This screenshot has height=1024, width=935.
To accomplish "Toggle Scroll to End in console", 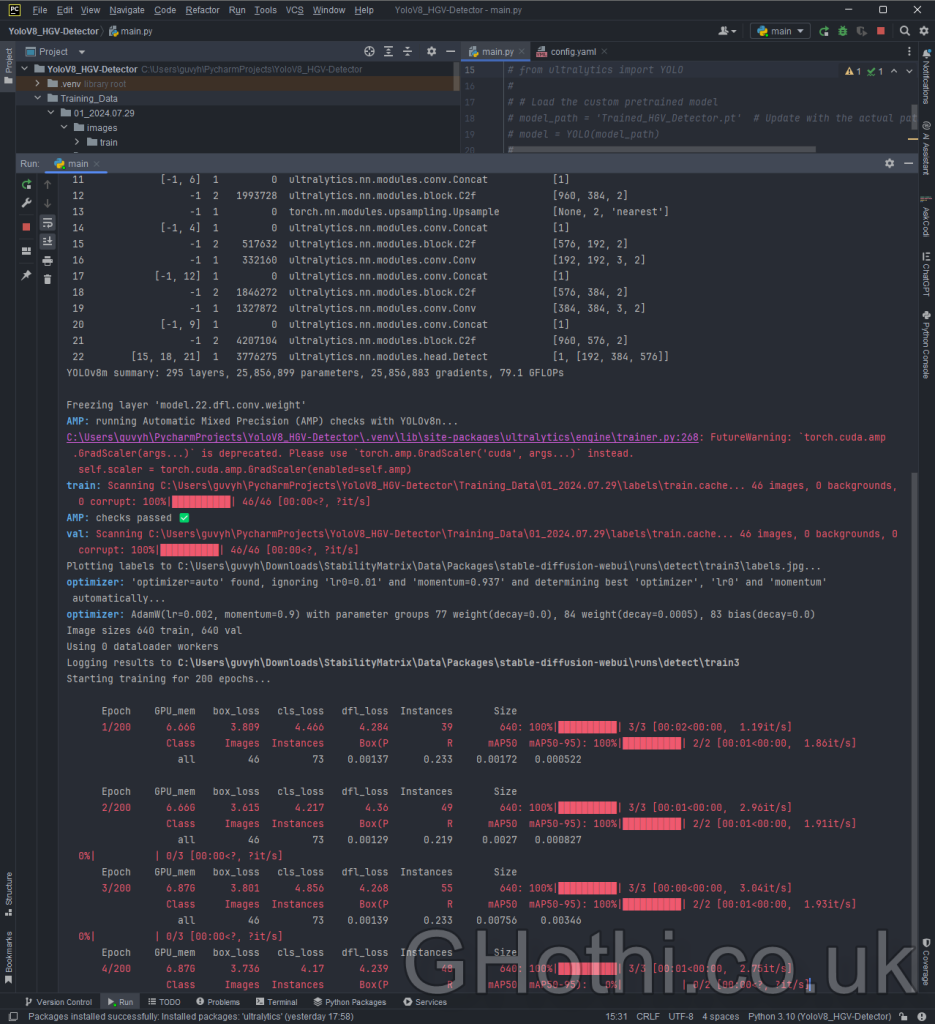I will pos(47,241).
